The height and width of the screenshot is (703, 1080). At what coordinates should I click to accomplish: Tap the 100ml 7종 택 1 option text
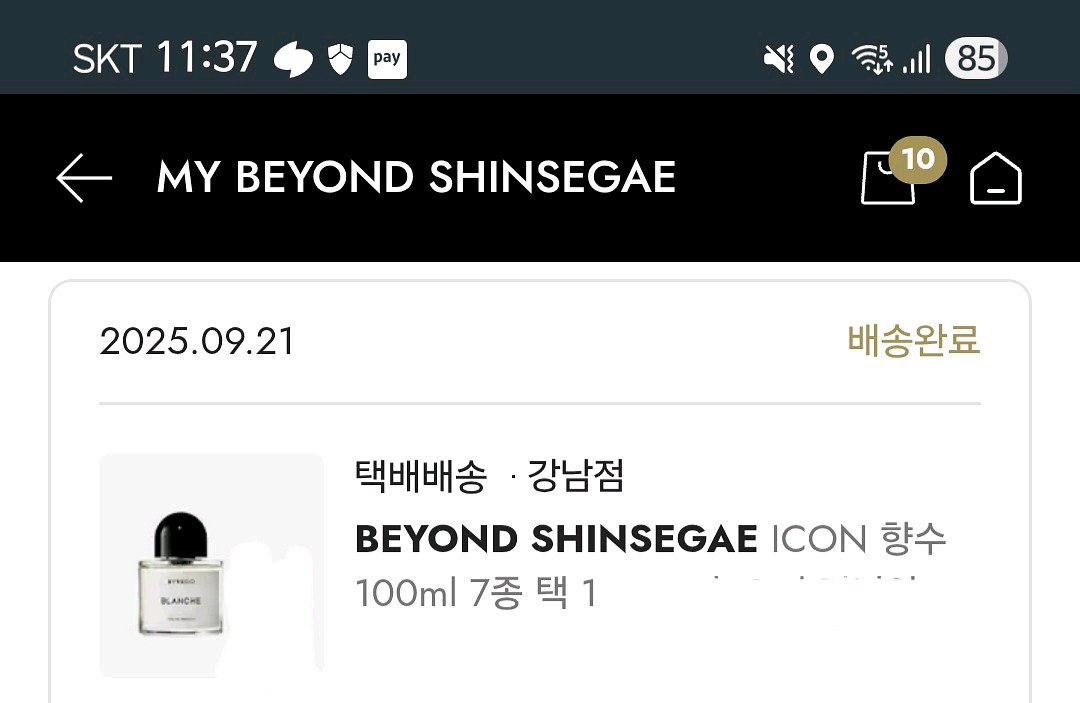tap(476, 593)
